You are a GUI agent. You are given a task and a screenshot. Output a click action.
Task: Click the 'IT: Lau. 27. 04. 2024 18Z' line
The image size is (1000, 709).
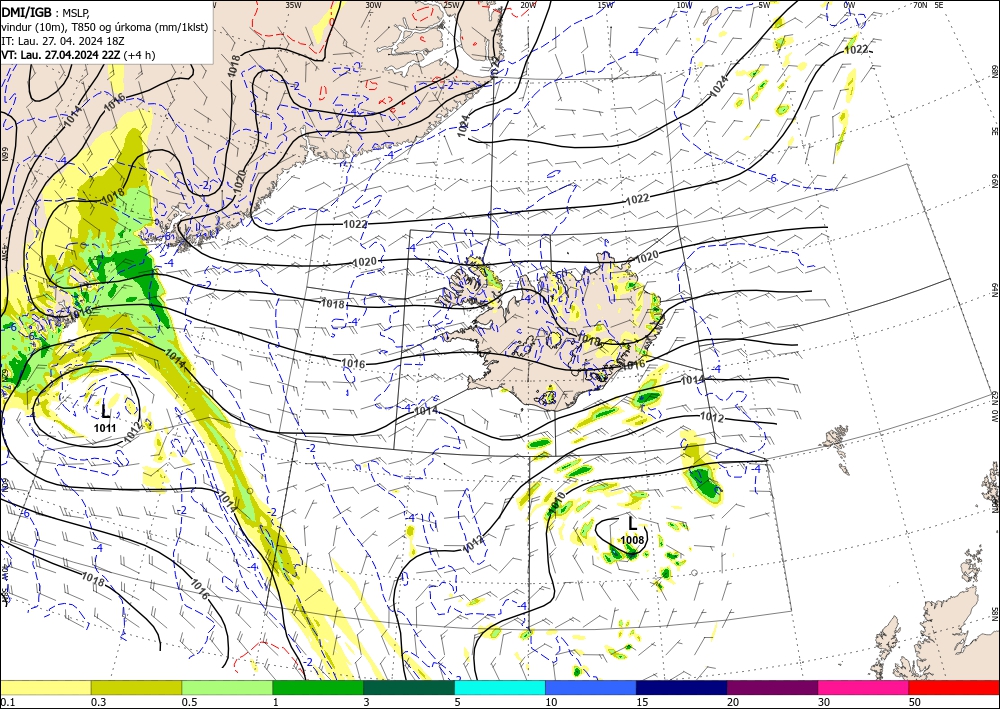tap(62, 41)
